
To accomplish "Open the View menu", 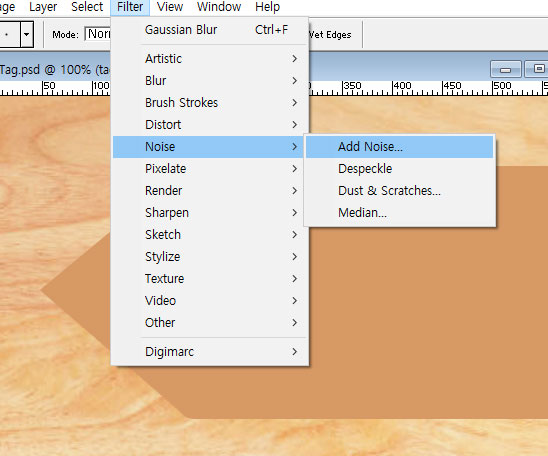I will [170, 7].
